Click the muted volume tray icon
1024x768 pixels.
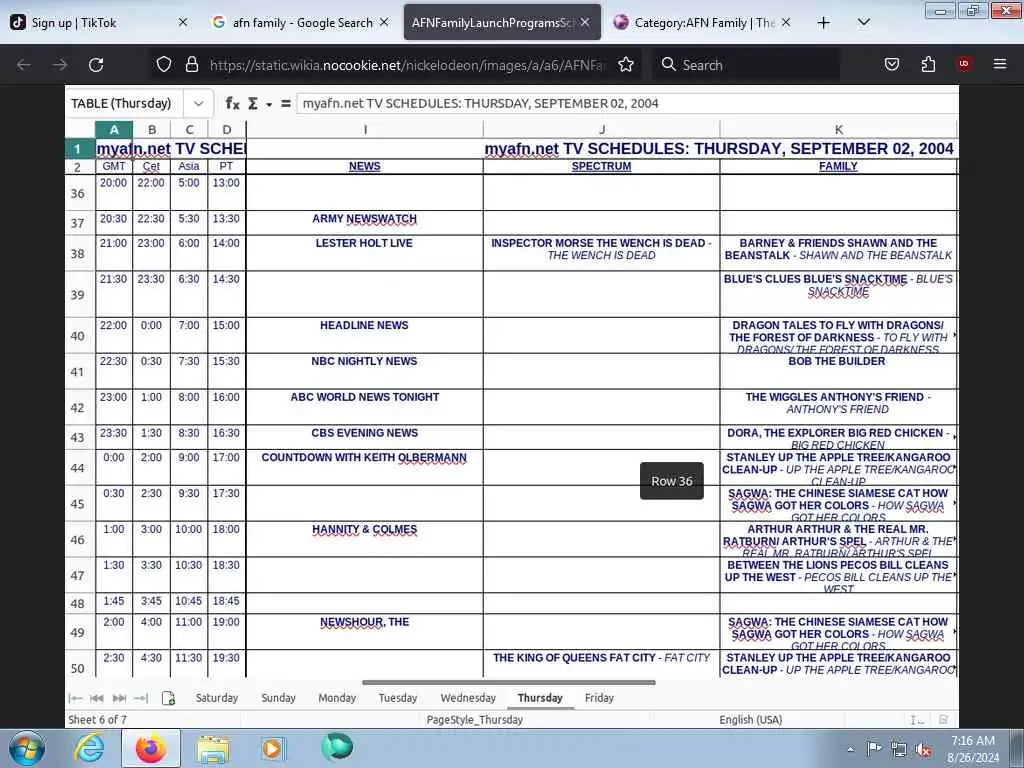[923, 750]
